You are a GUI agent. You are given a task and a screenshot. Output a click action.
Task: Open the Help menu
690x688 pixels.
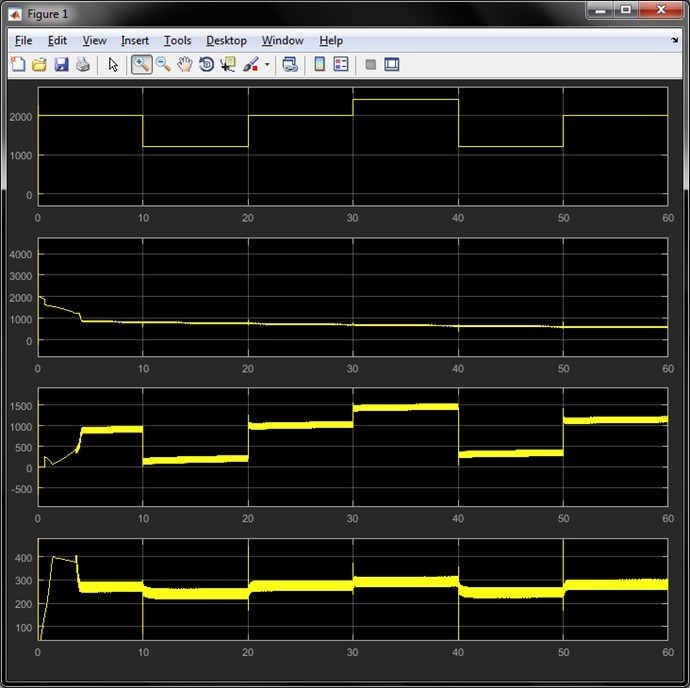pos(331,40)
